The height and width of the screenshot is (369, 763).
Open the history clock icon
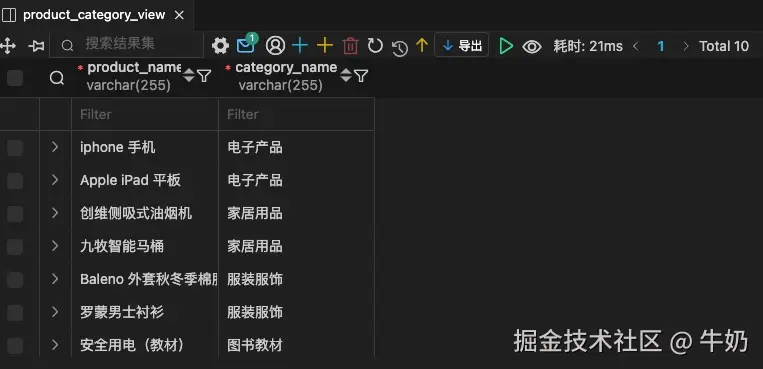click(x=400, y=48)
